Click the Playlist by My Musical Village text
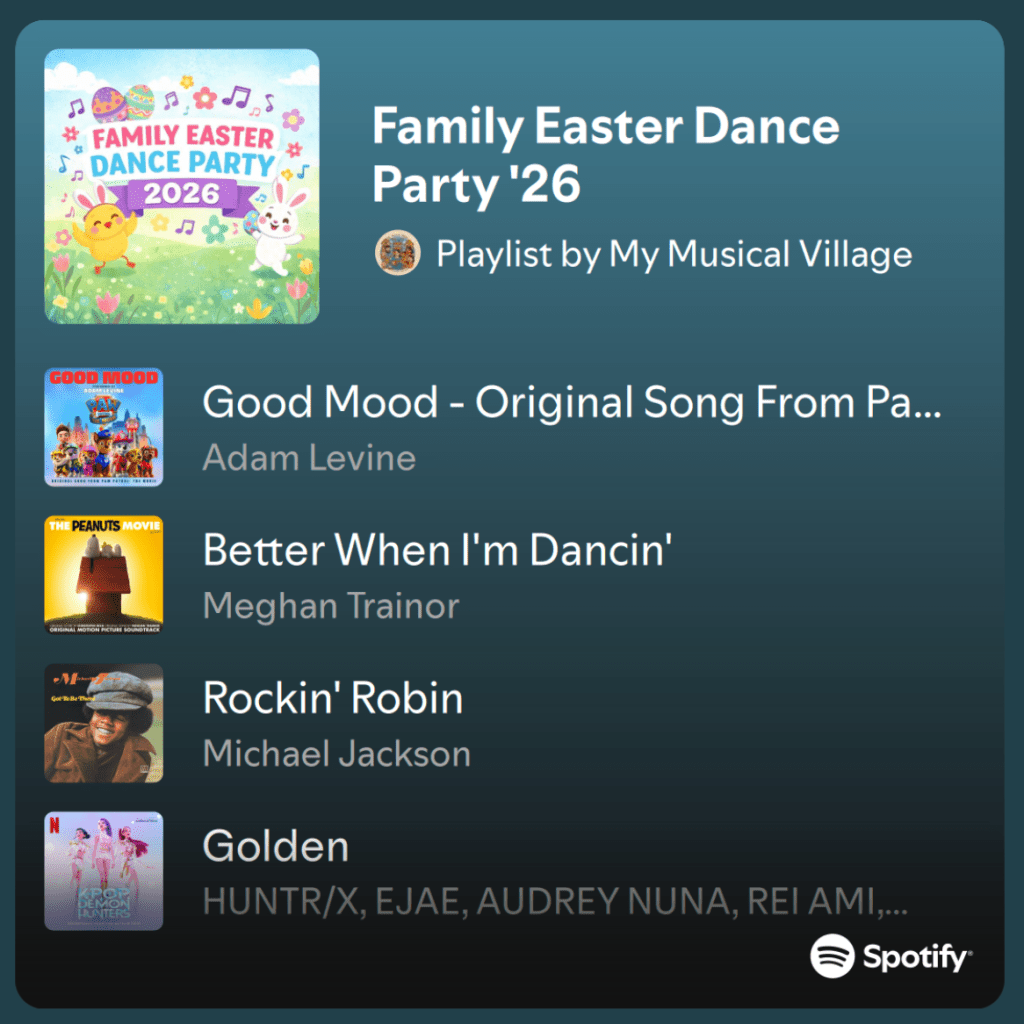The image size is (1024, 1024). point(675,254)
